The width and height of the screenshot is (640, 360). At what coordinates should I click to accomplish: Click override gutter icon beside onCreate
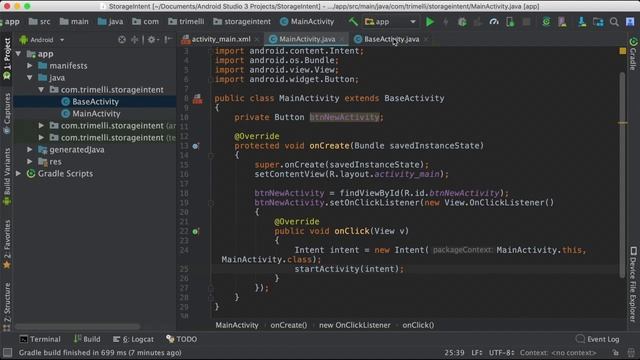(x=196, y=146)
